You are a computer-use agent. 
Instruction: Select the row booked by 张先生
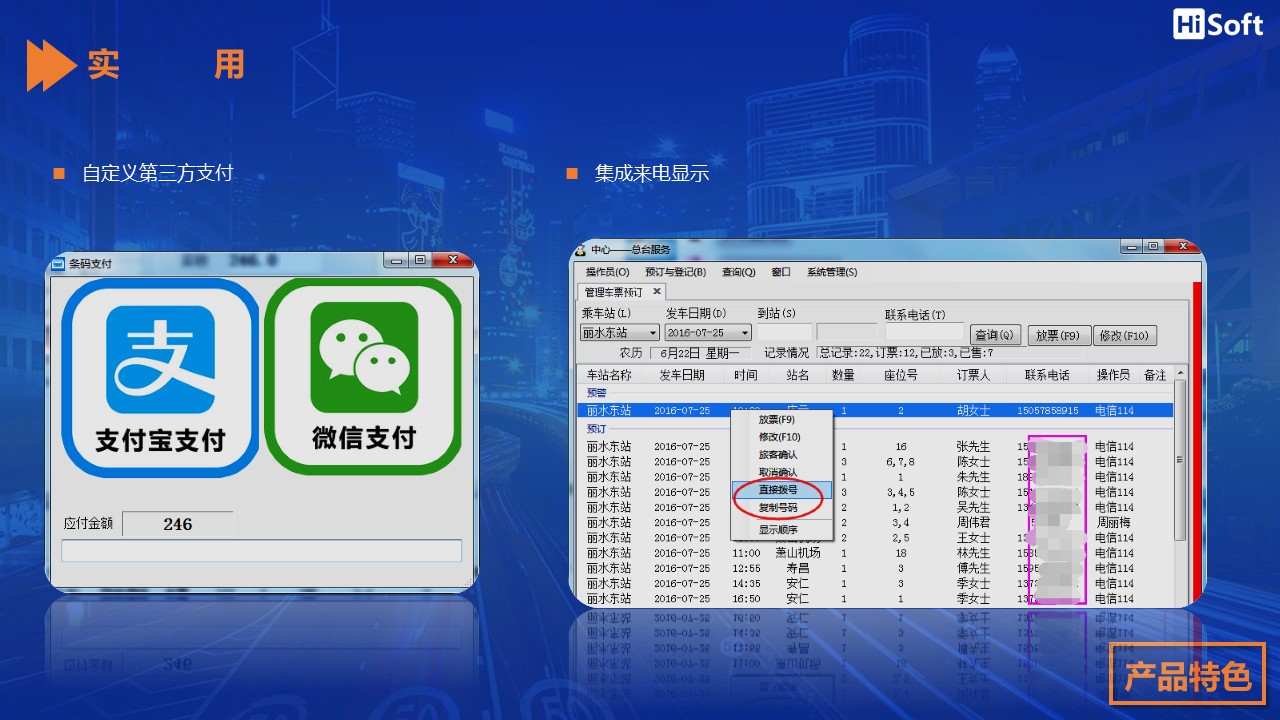tap(876, 447)
